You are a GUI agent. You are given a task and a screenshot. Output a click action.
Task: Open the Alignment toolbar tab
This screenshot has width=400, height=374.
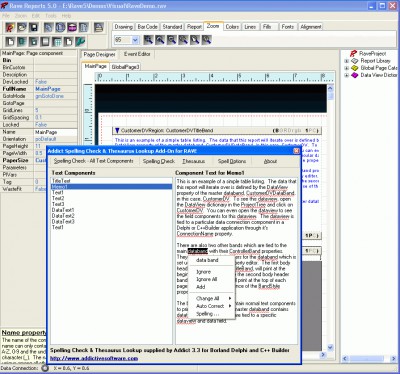[x=310, y=27]
